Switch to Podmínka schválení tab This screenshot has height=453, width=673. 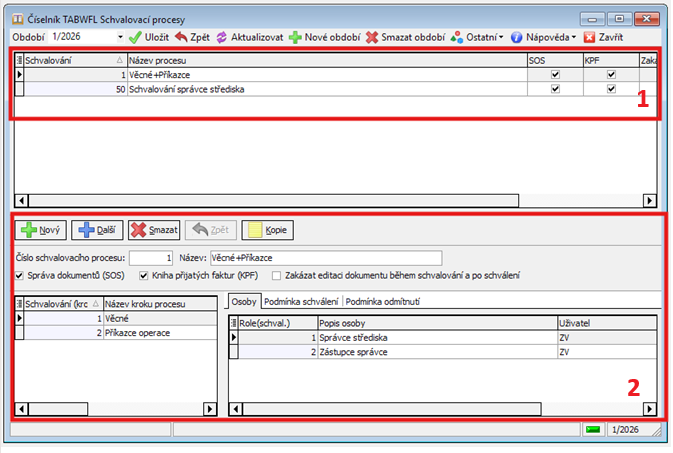[x=301, y=301]
